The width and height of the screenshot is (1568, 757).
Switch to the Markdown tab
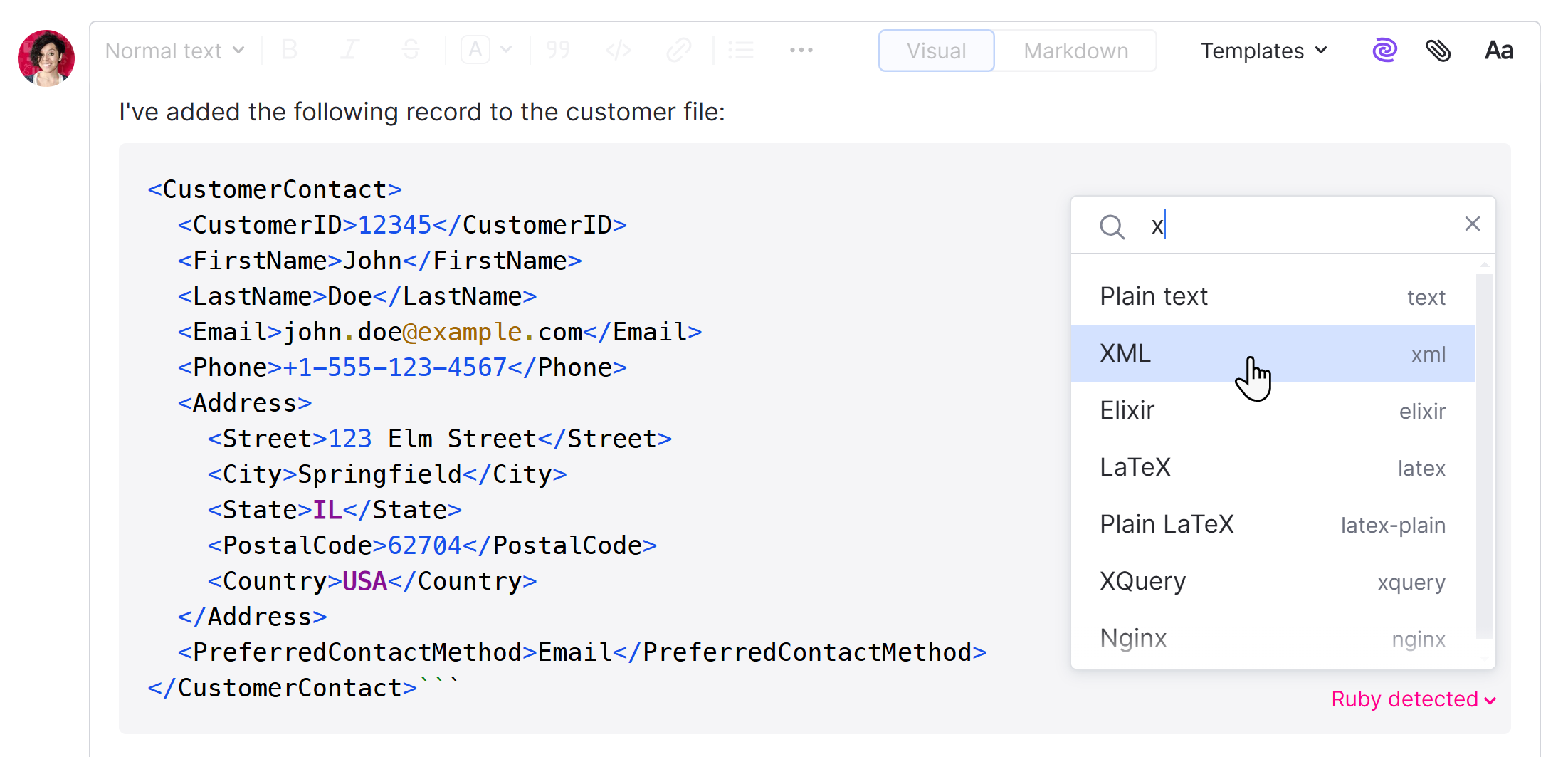pos(1075,51)
